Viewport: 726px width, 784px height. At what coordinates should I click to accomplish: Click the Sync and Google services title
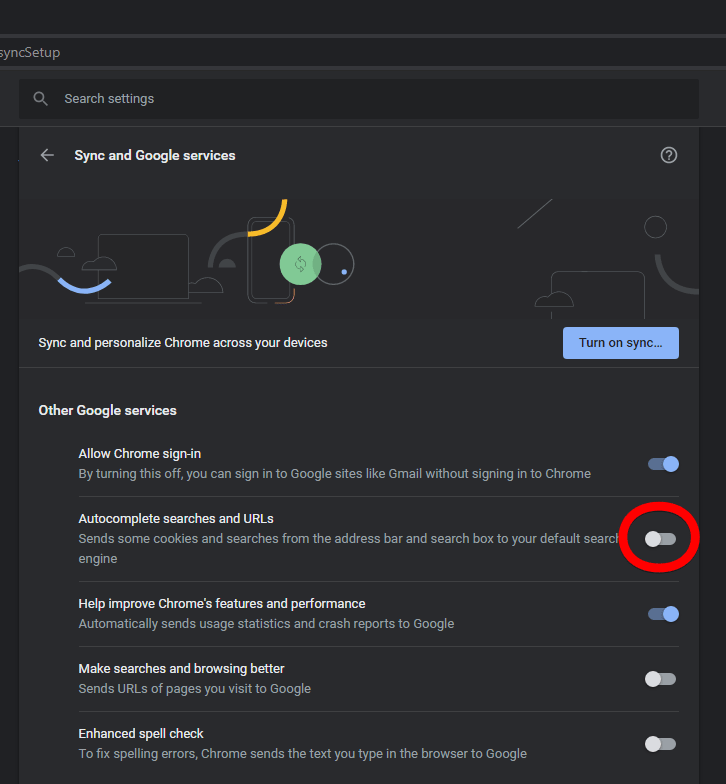[x=154, y=156]
